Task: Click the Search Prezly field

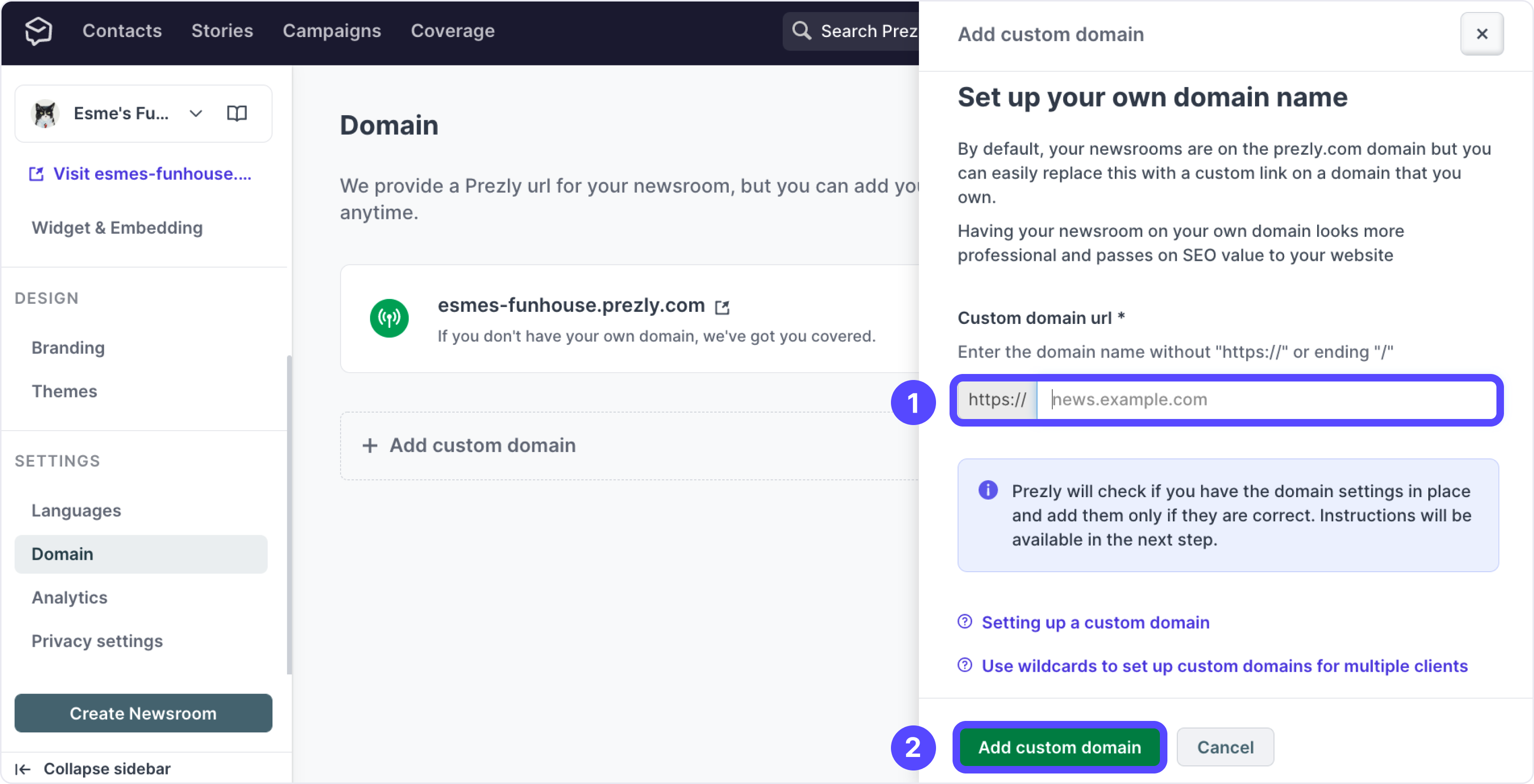Action: click(x=851, y=31)
